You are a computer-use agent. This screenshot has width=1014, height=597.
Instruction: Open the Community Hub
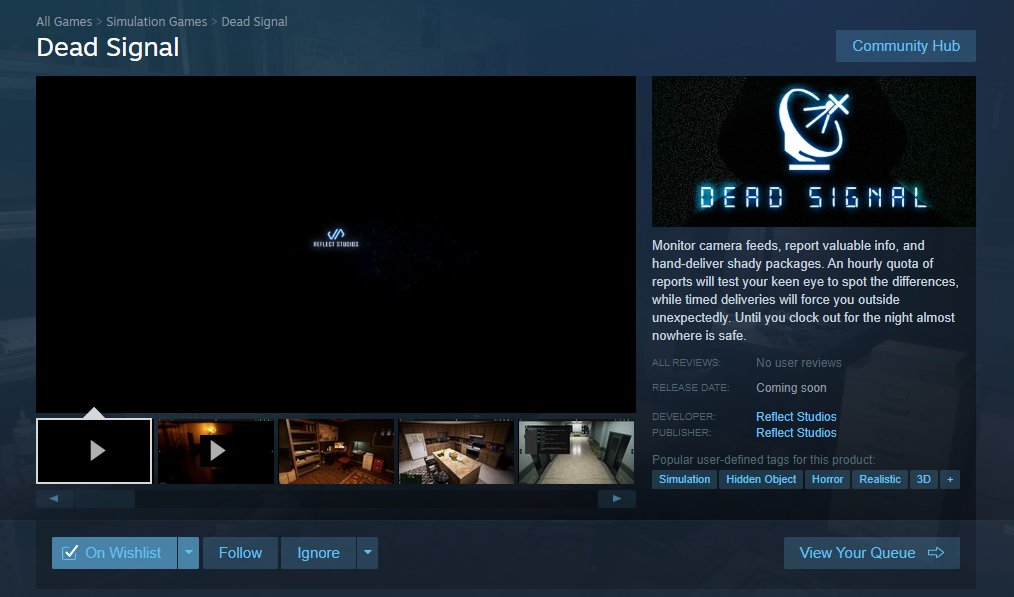pyautogui.click(x=905, y=46)
